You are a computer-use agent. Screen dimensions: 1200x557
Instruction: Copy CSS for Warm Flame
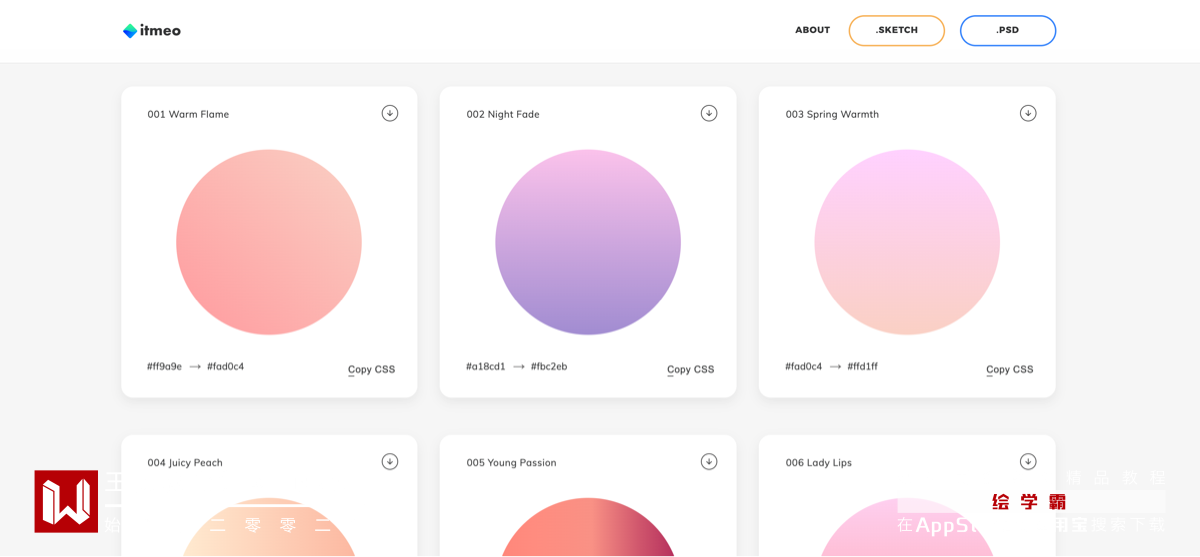point(371,369)
